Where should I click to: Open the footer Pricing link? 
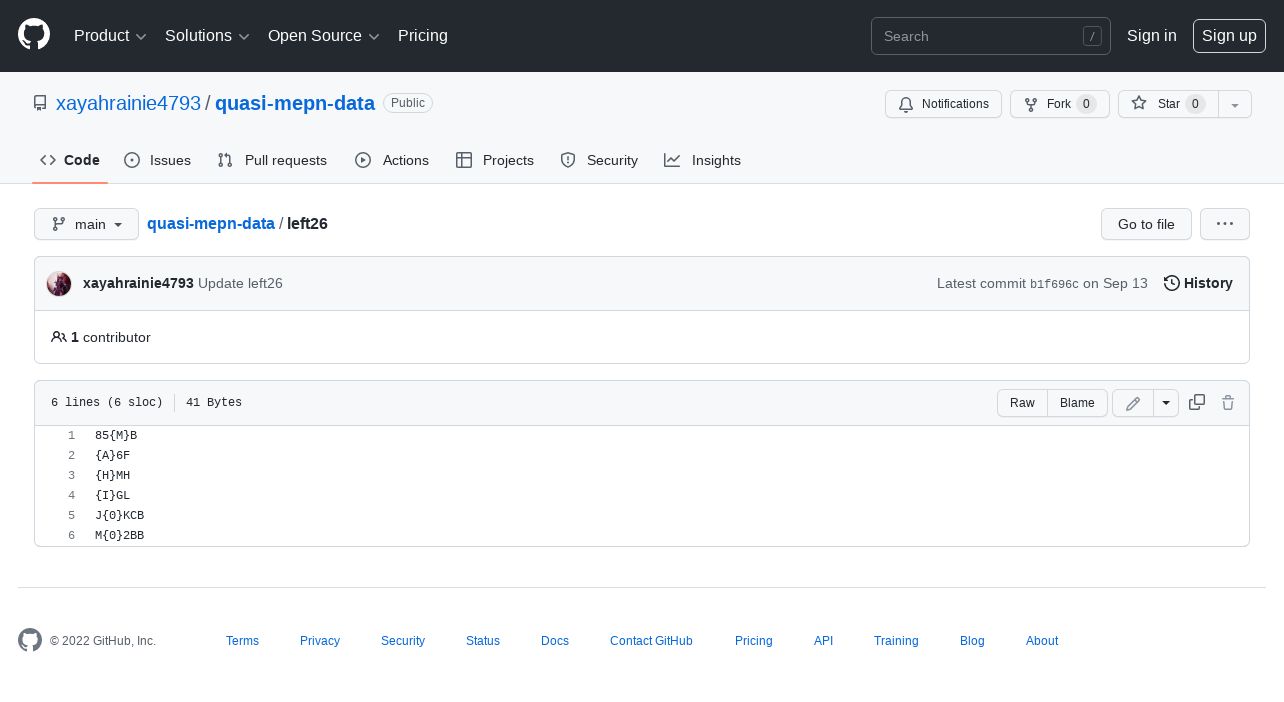(x=754, y=641)
